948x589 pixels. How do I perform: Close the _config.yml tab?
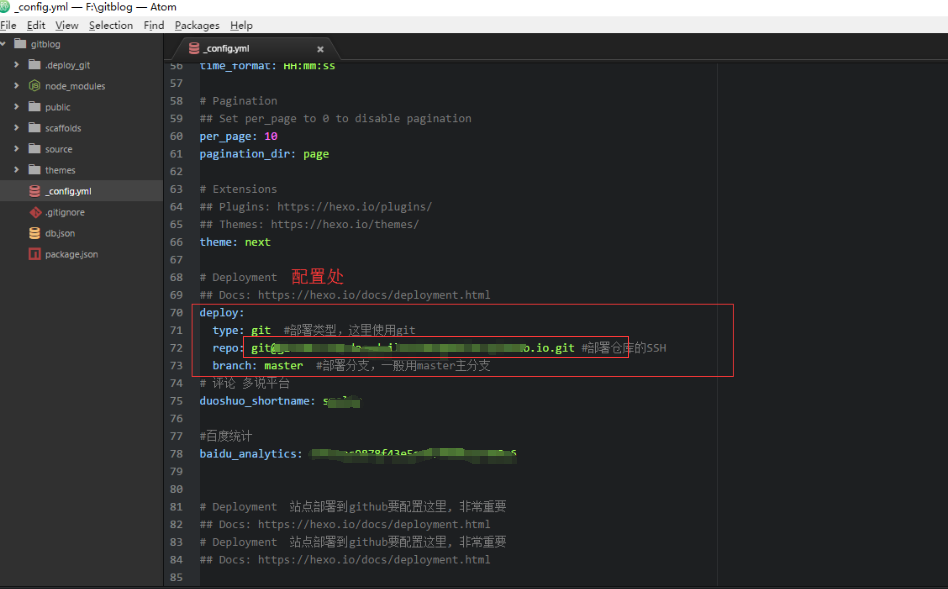[320, 49]
